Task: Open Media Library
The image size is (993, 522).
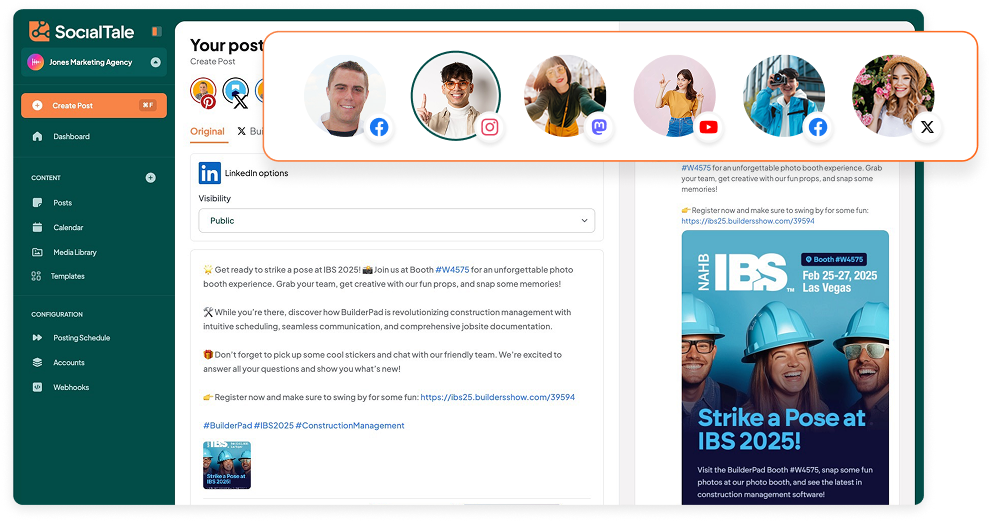Action: (x=75, y=252)
